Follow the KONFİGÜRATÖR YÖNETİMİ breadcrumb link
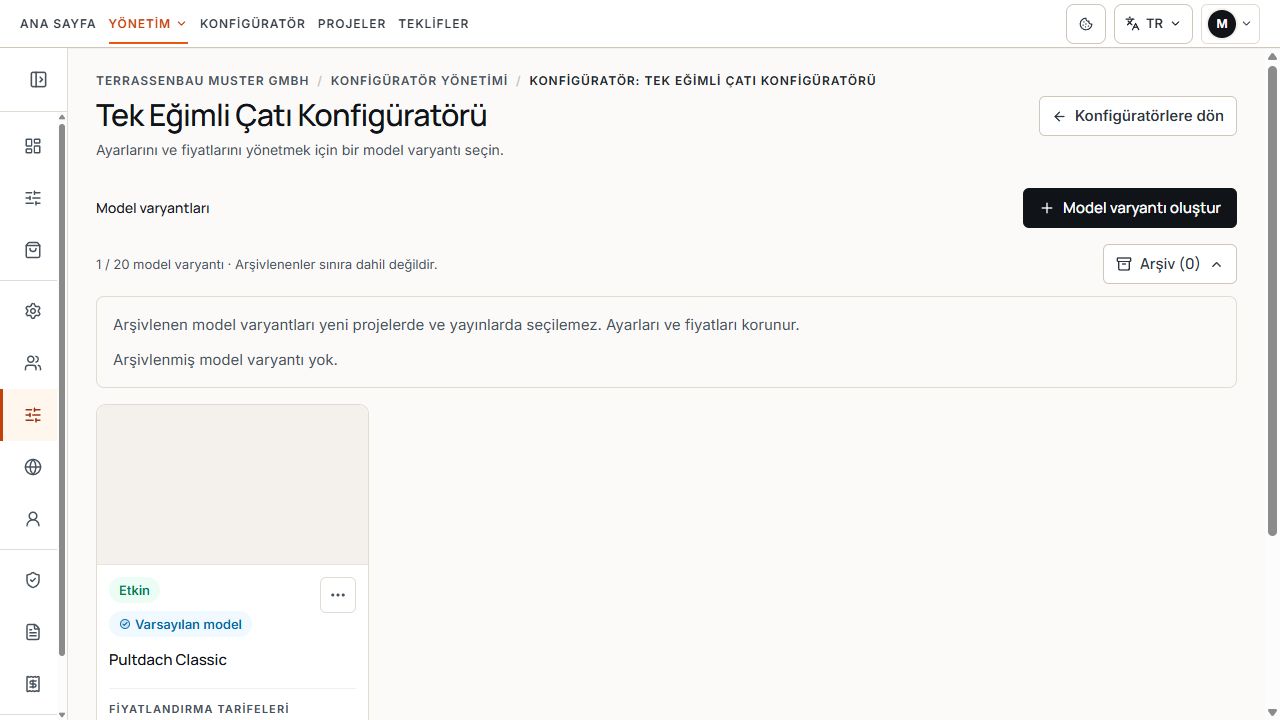1280x720 pixels. [419, 80]
